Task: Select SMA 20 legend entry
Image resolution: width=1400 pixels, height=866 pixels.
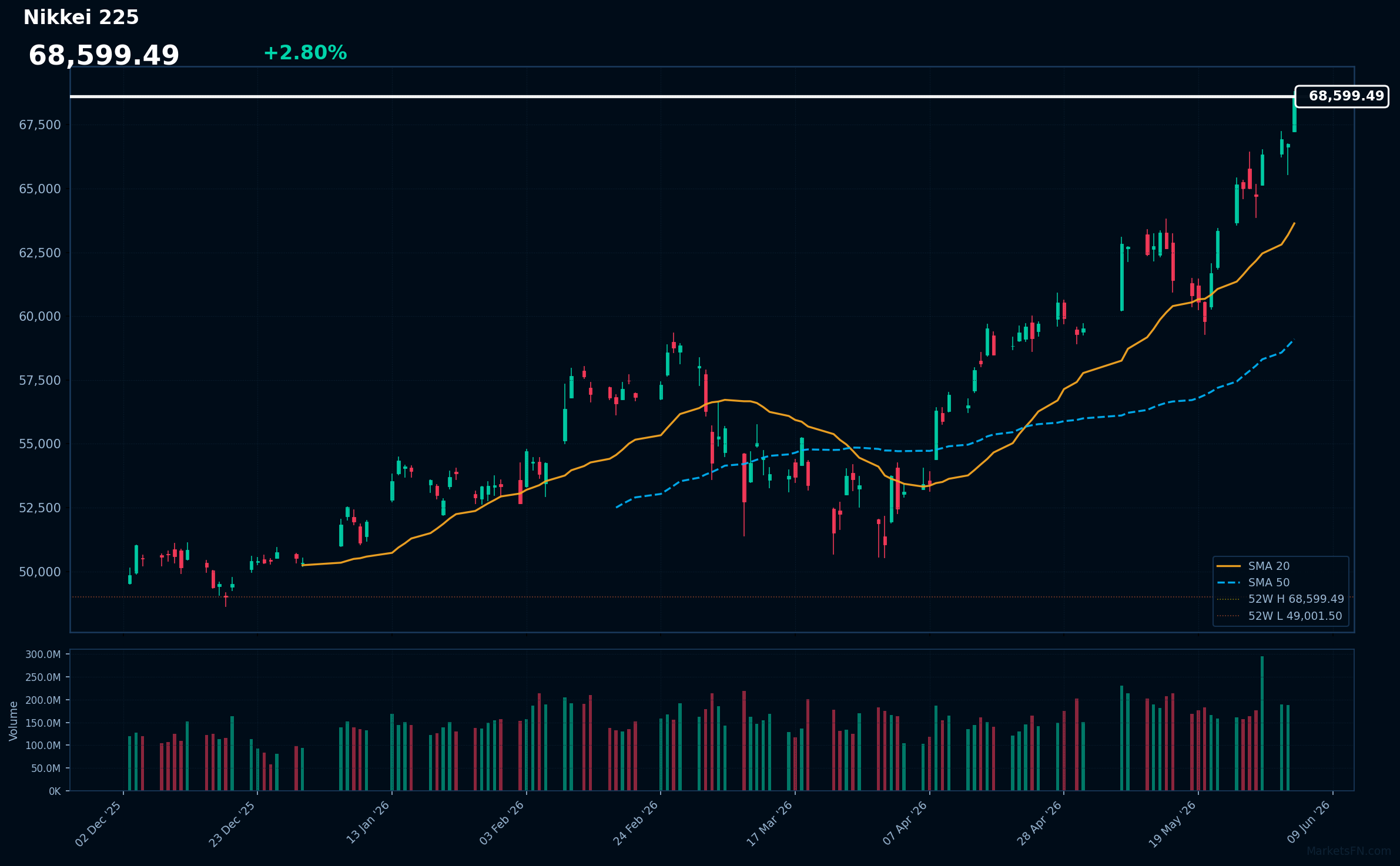Action: pos(1253,566)
